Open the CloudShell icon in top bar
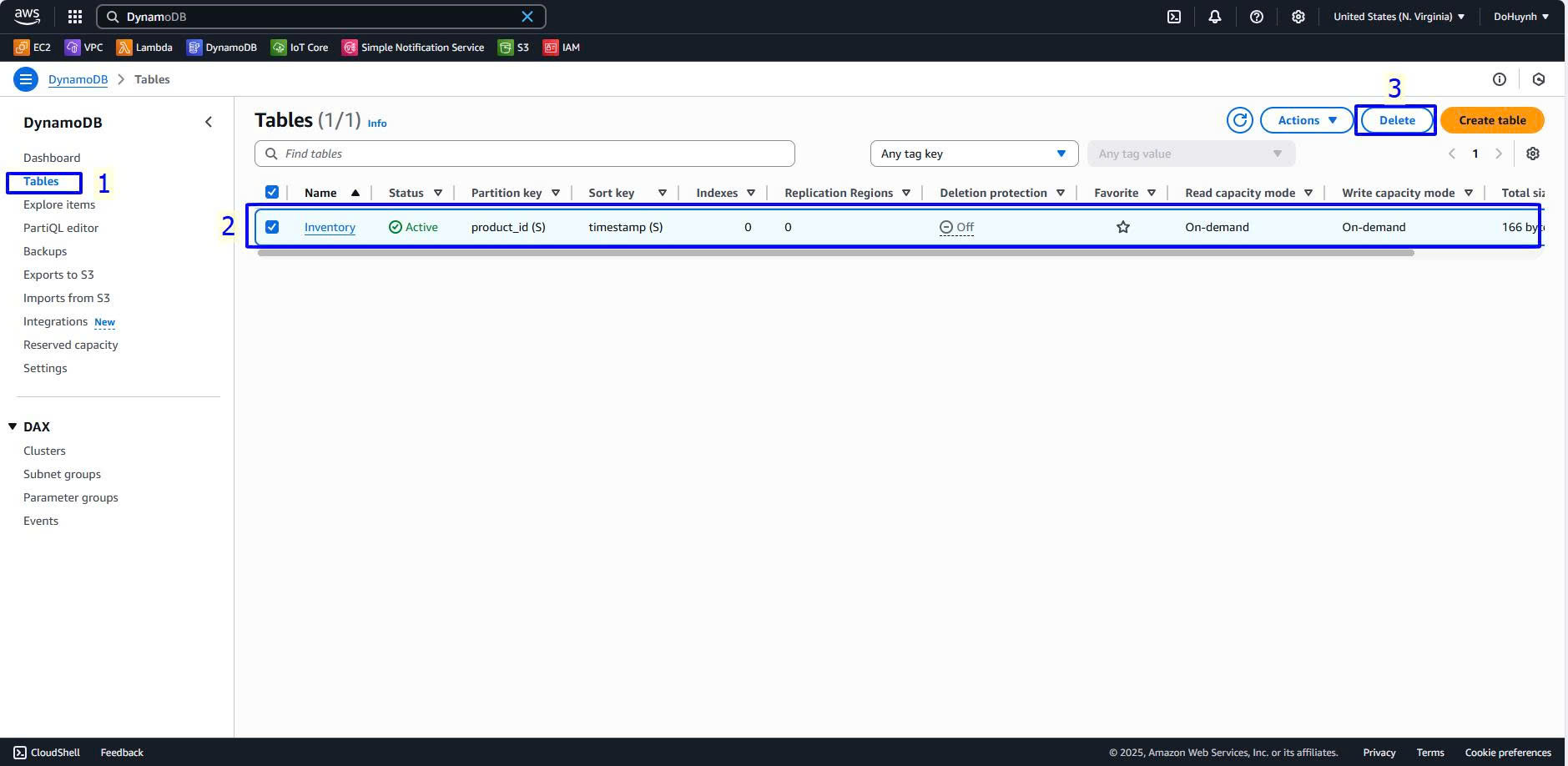This screenshot has width=1568, height=766. pos(1173,17)
